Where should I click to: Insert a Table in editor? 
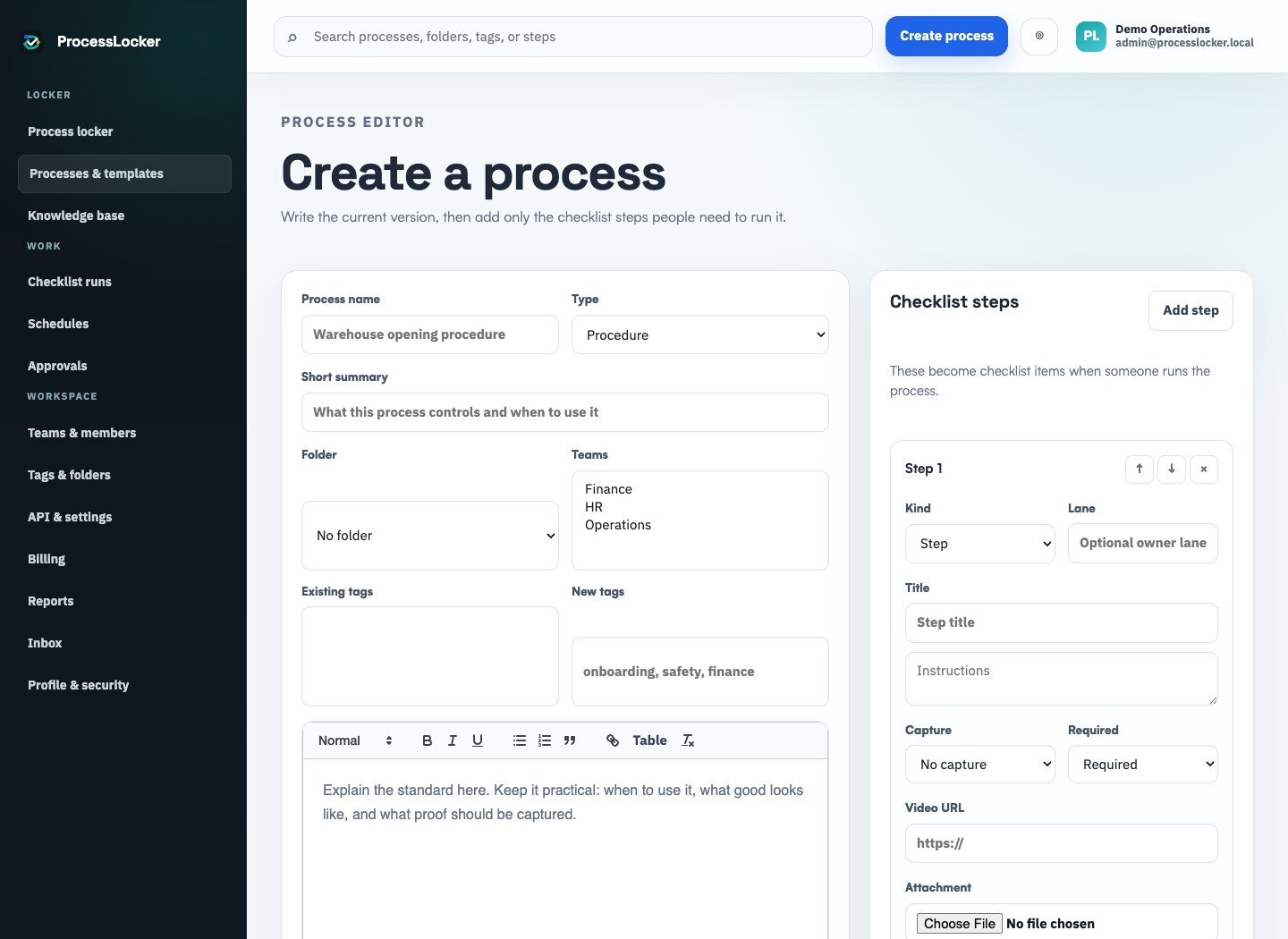click(x=649, y=740)
